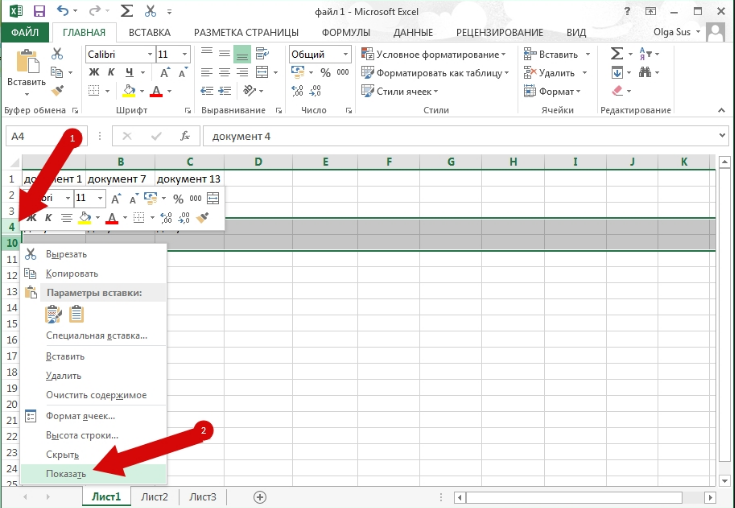This screenshot has width=735, height=508.
Task: Choose Показать in the context menu
Action: click(94, 473)
